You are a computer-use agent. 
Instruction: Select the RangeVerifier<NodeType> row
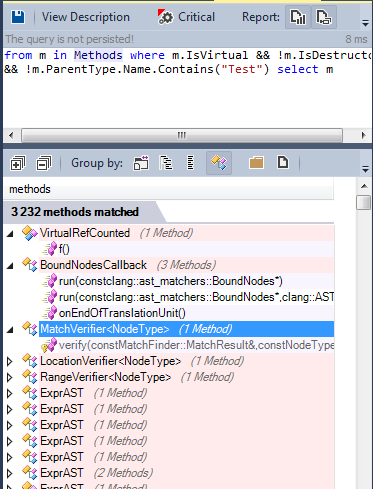[x=187, y=377]
